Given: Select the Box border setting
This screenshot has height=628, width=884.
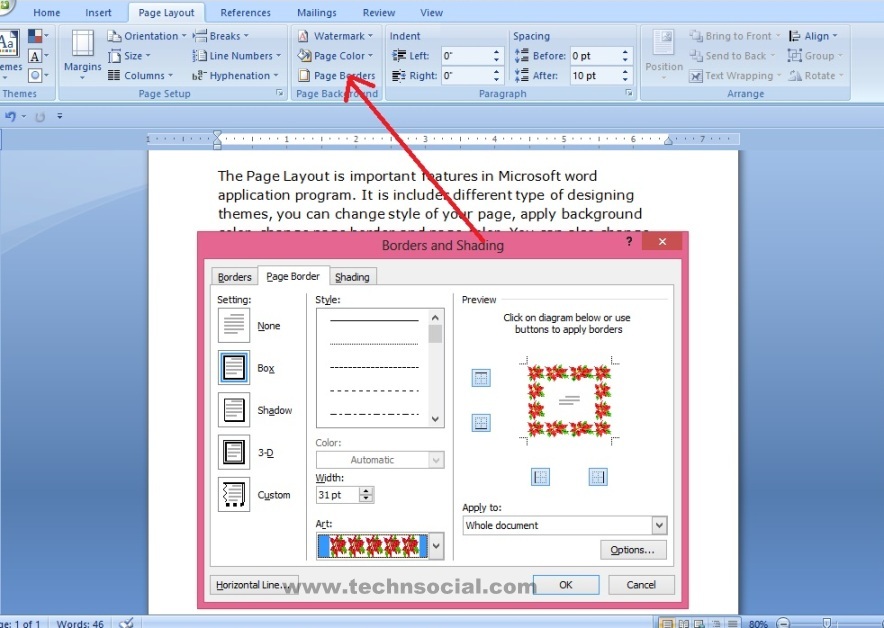Looking at the screenshot, I should 237,367.
